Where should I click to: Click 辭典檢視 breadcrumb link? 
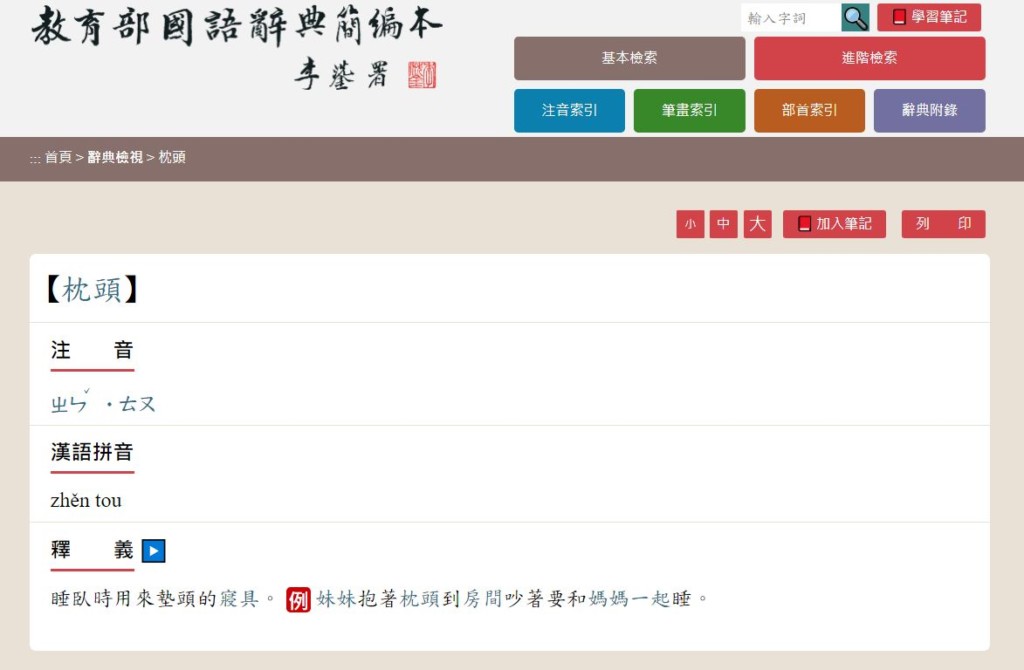115,157
